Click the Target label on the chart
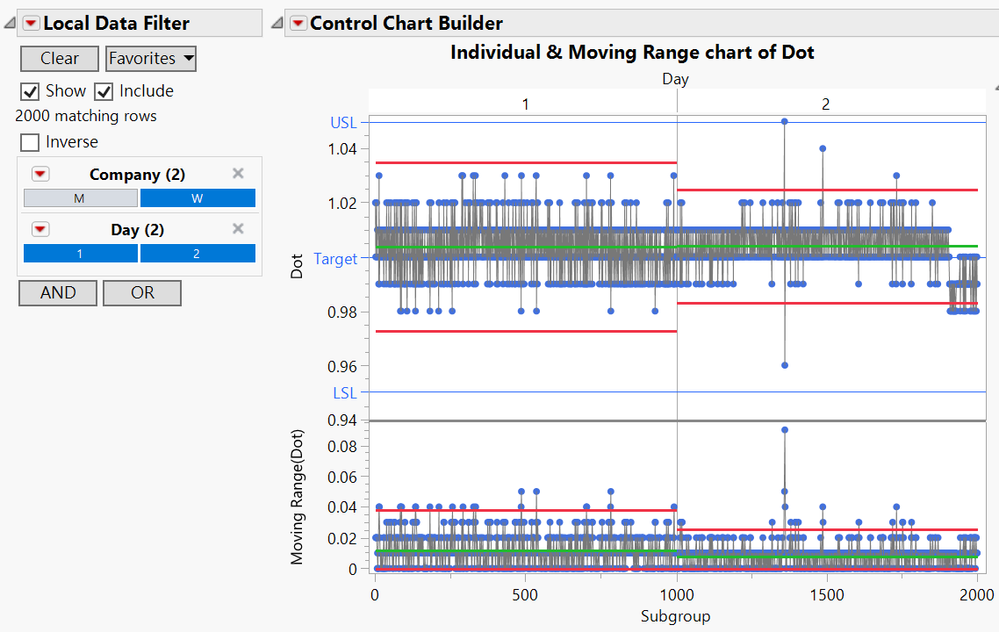 [x=335, y=259]
